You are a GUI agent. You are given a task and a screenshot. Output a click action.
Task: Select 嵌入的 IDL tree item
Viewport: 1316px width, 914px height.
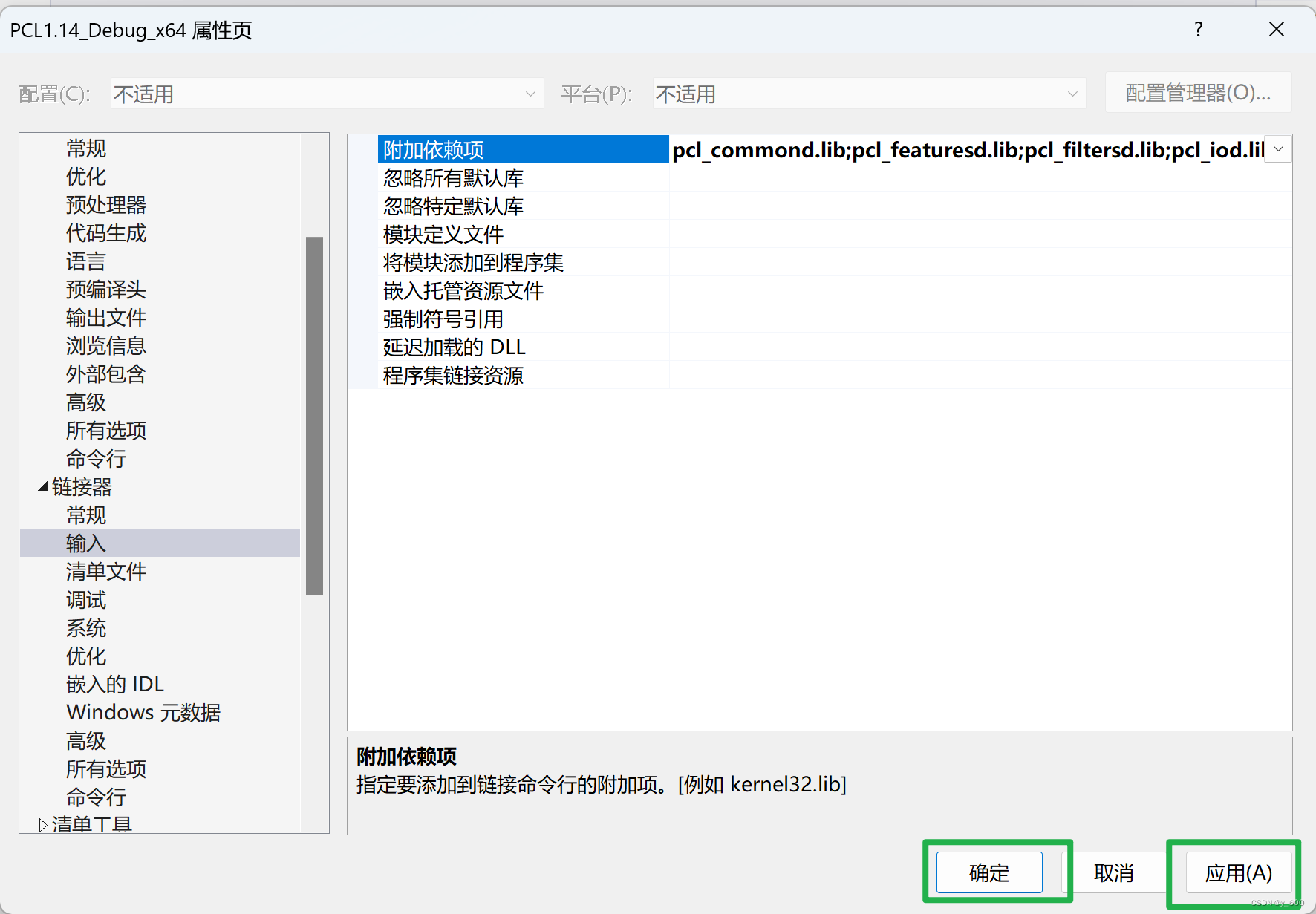[x=114, y=684]
